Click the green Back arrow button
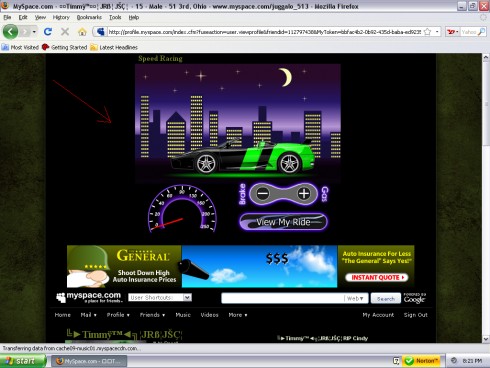This screenshot has width=490, height=368. point(10,32)
